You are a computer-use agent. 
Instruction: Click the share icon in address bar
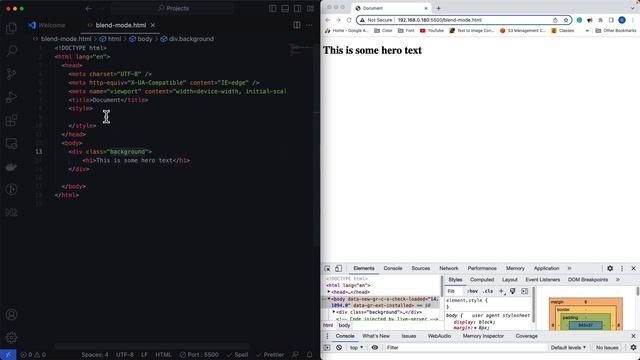pyautogui.click(x=555, y=20)
